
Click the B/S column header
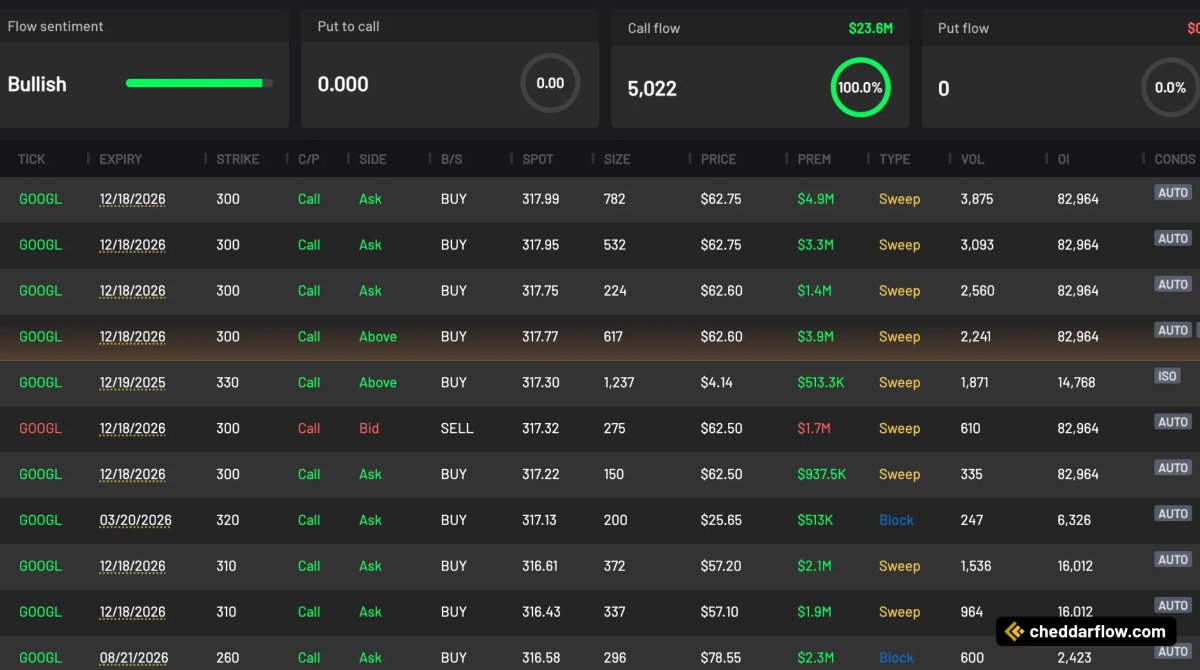[451, 159]
